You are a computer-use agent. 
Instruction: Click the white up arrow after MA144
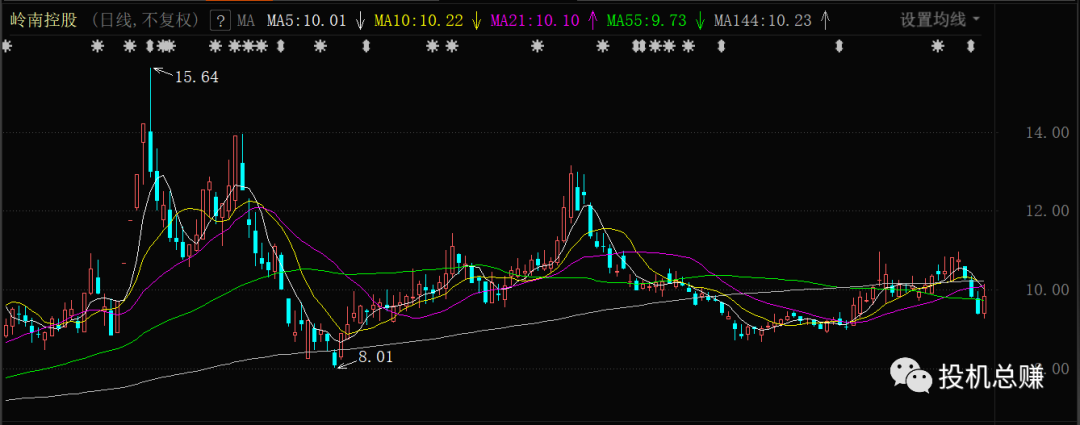click(x=824, y=19)
